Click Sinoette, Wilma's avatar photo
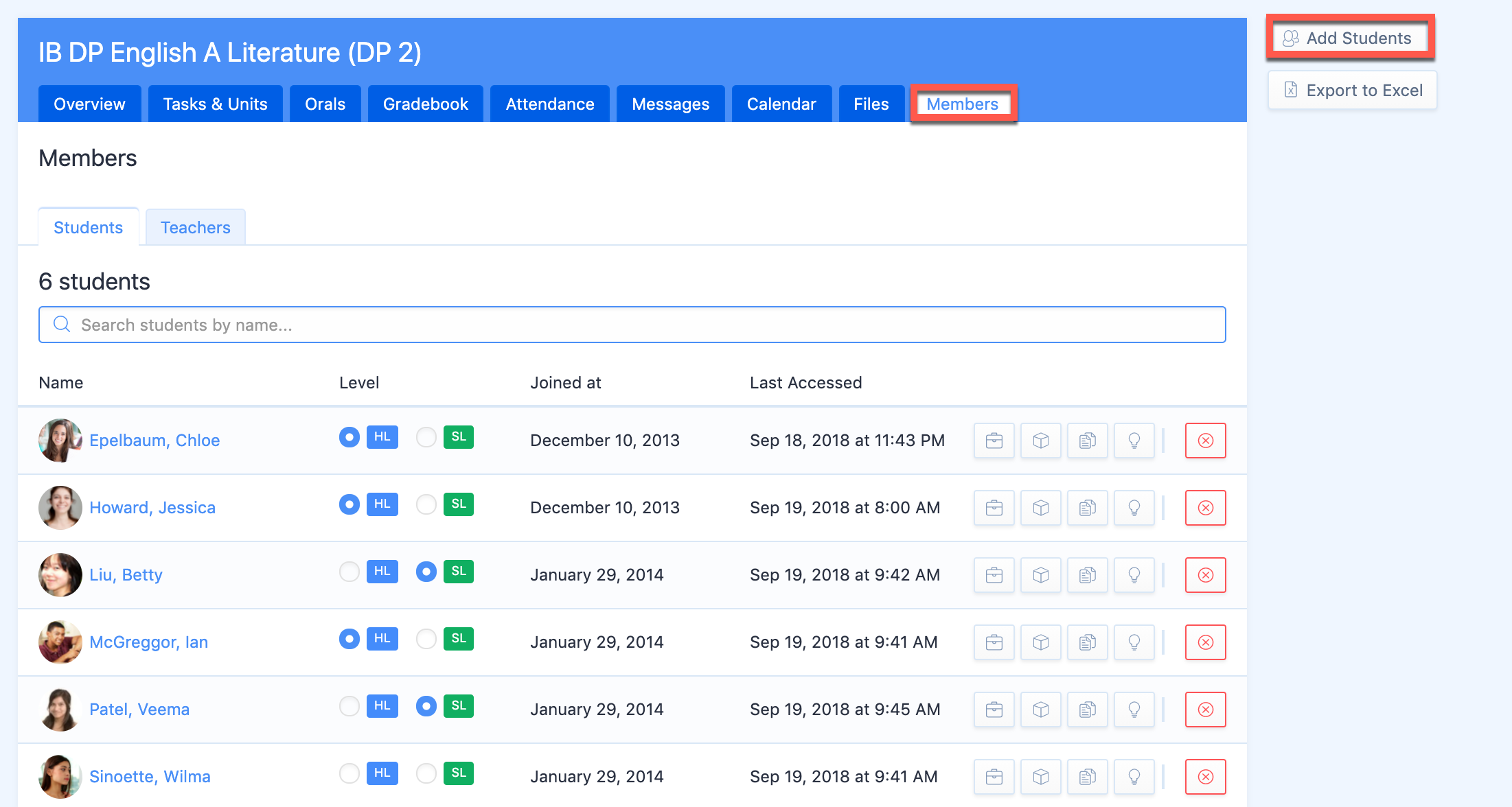The image size is (1512, 807). click(x=60, y=777)
